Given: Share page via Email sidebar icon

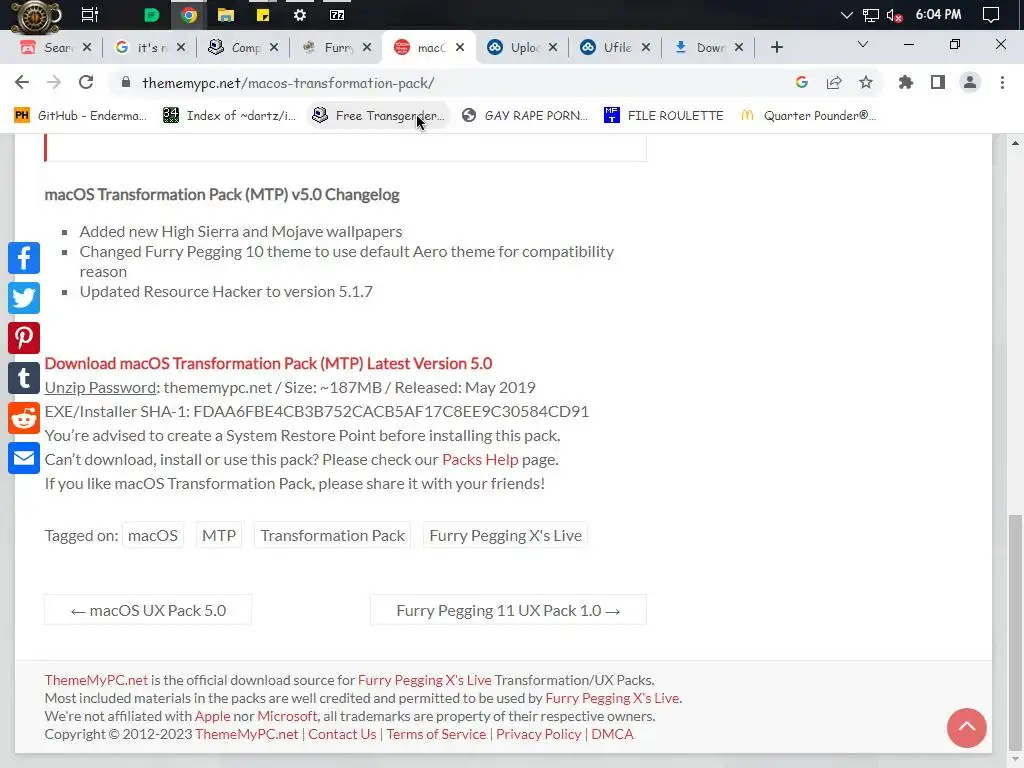Looking at the screenshot, I should (x=24, y=458).
